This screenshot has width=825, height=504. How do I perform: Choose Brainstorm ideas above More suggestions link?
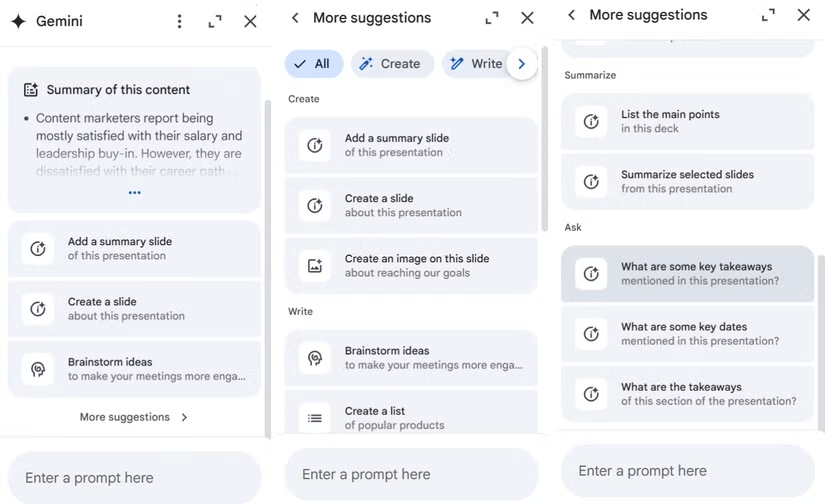(x=134, y=369)
